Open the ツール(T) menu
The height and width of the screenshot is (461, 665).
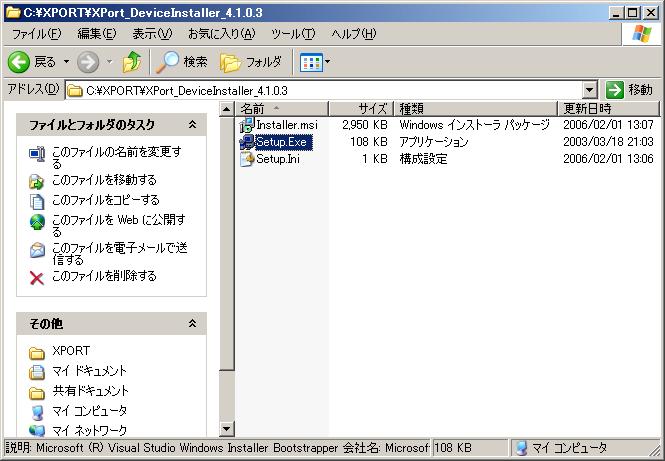pyautogui.click(x=293, y=34)
